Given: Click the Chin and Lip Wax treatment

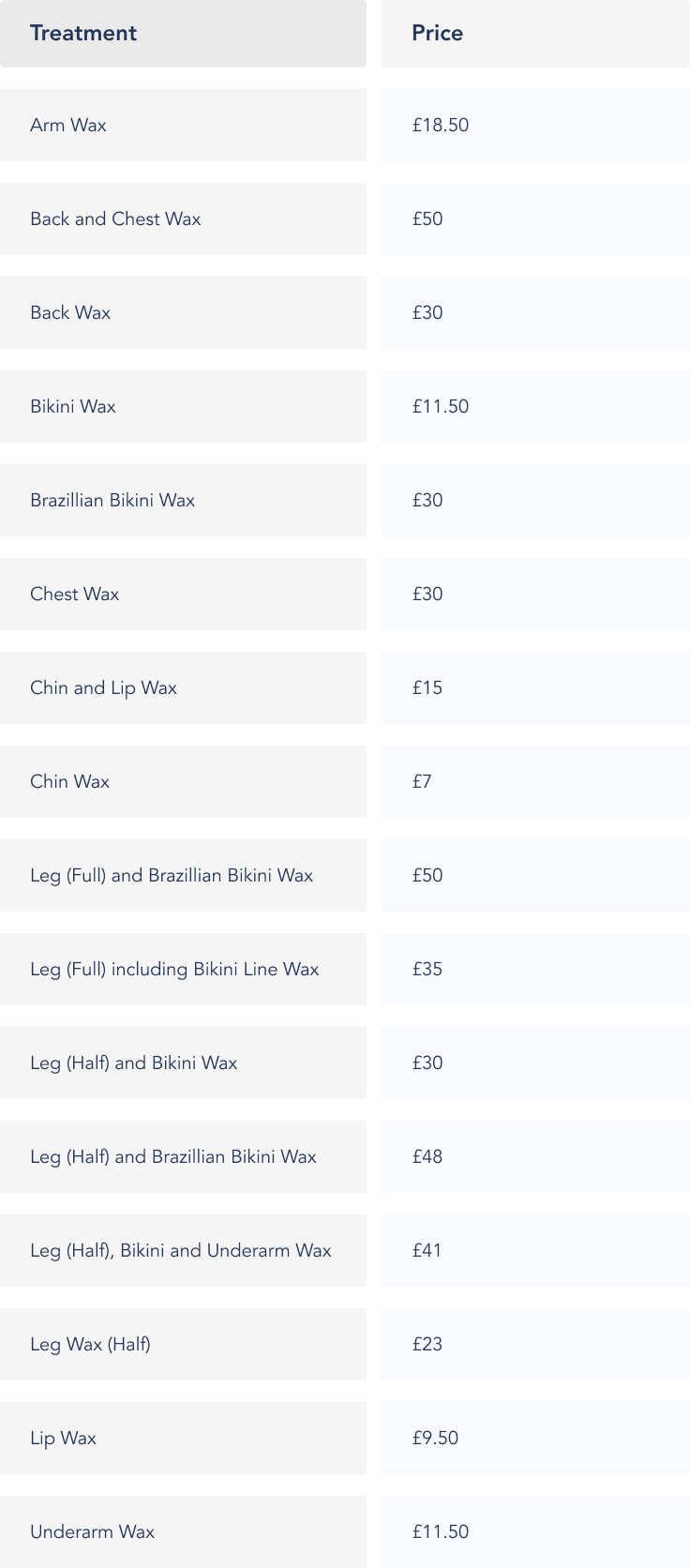Looking at the screenshot, I should pyautogui.click(x=103, y=687).
